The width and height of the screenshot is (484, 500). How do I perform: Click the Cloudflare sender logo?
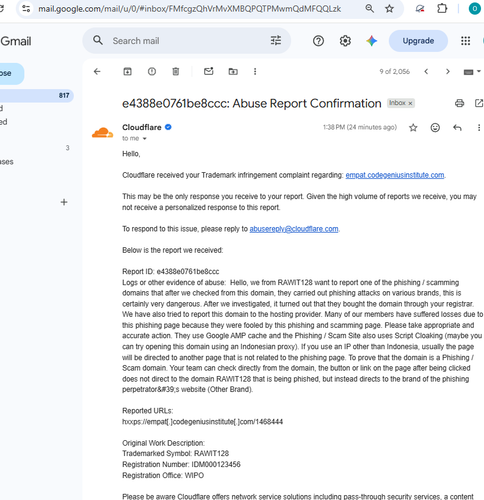point(102,133)
